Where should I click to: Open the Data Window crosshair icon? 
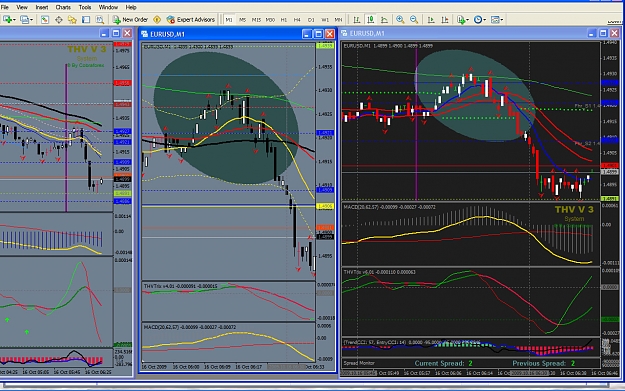tap(59, 20)
